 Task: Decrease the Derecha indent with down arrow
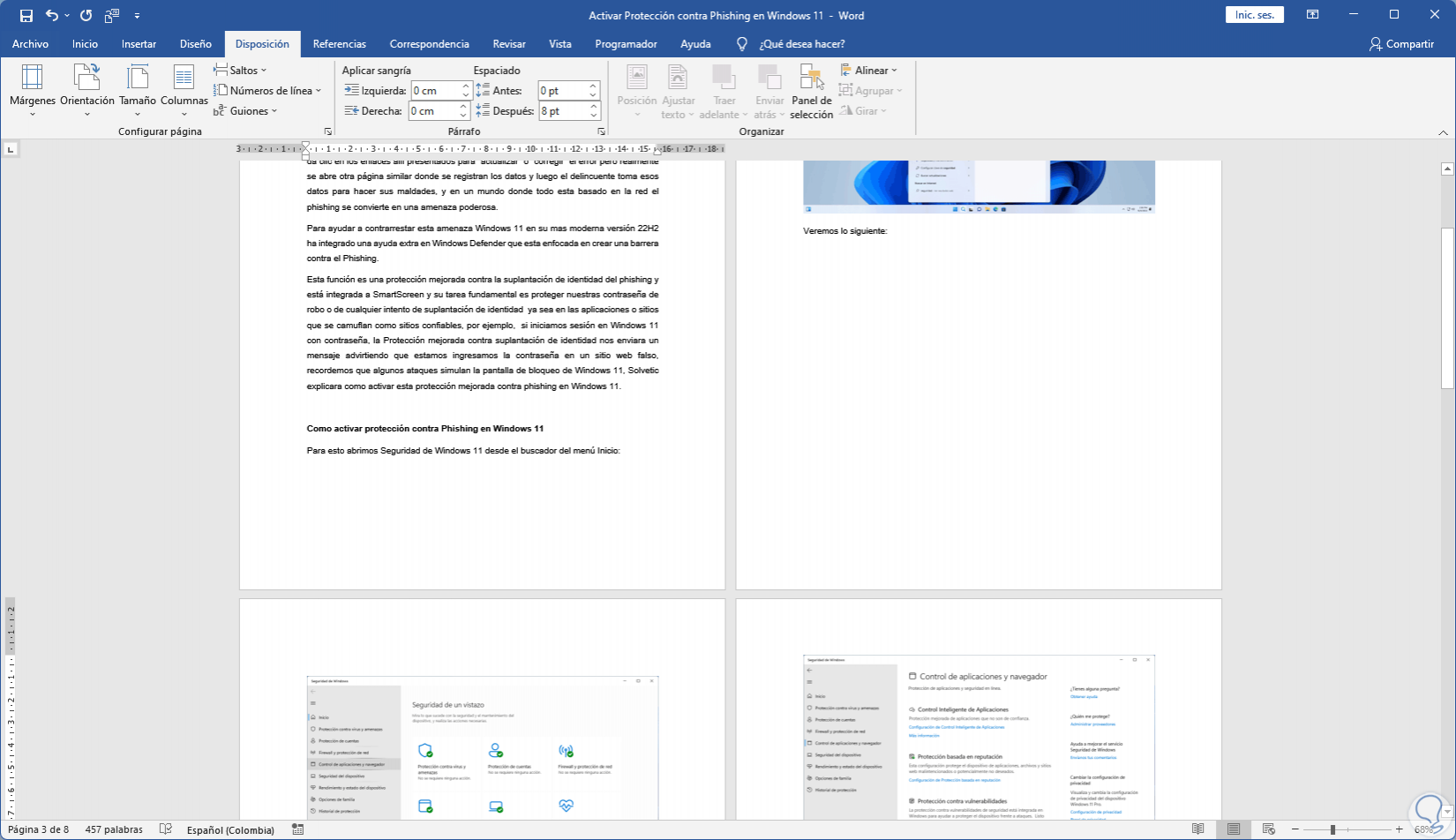(463, 116)
